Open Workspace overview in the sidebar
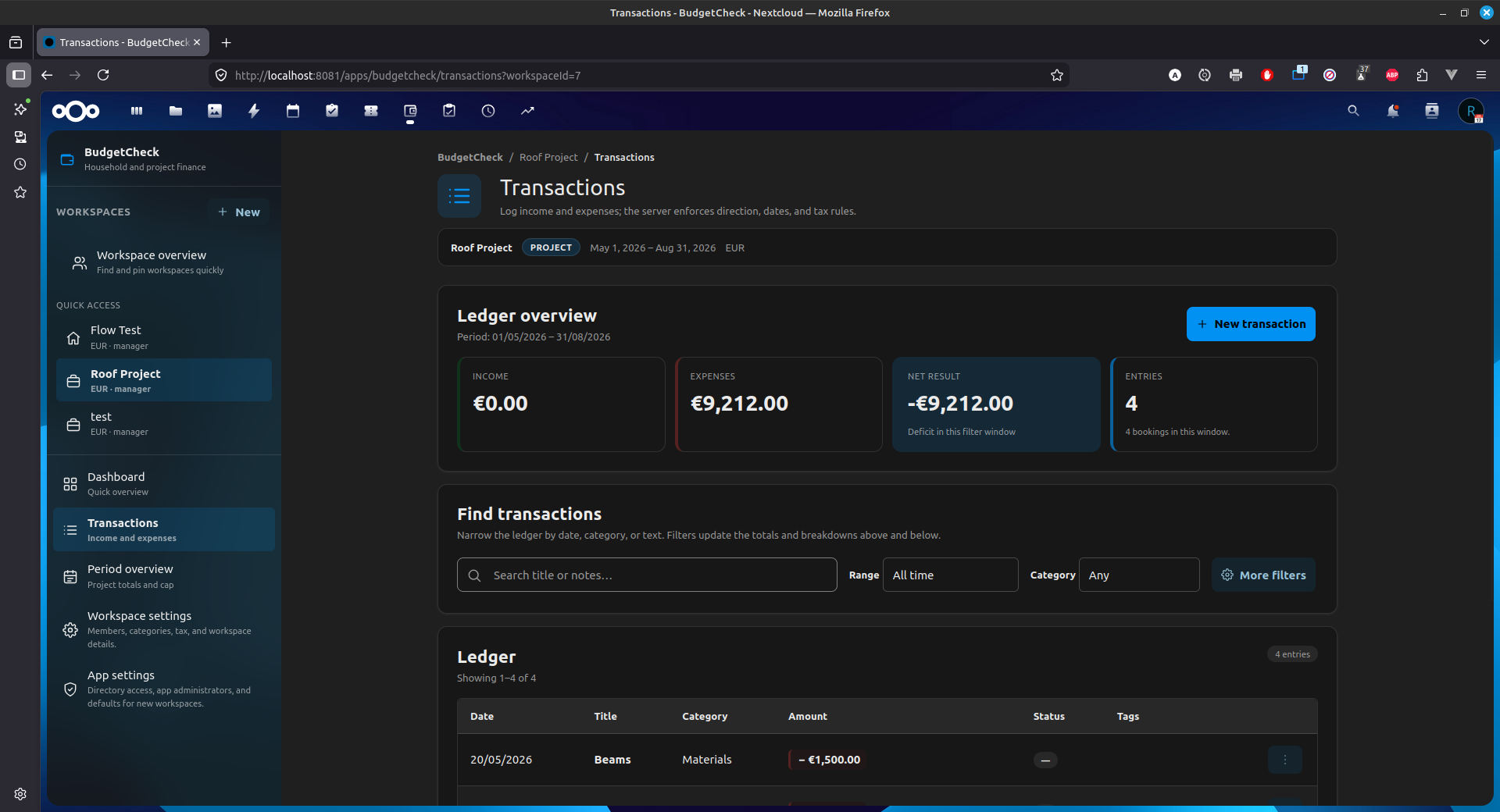The height and width of the screenshot is (812, 1500). coord(164,262)
